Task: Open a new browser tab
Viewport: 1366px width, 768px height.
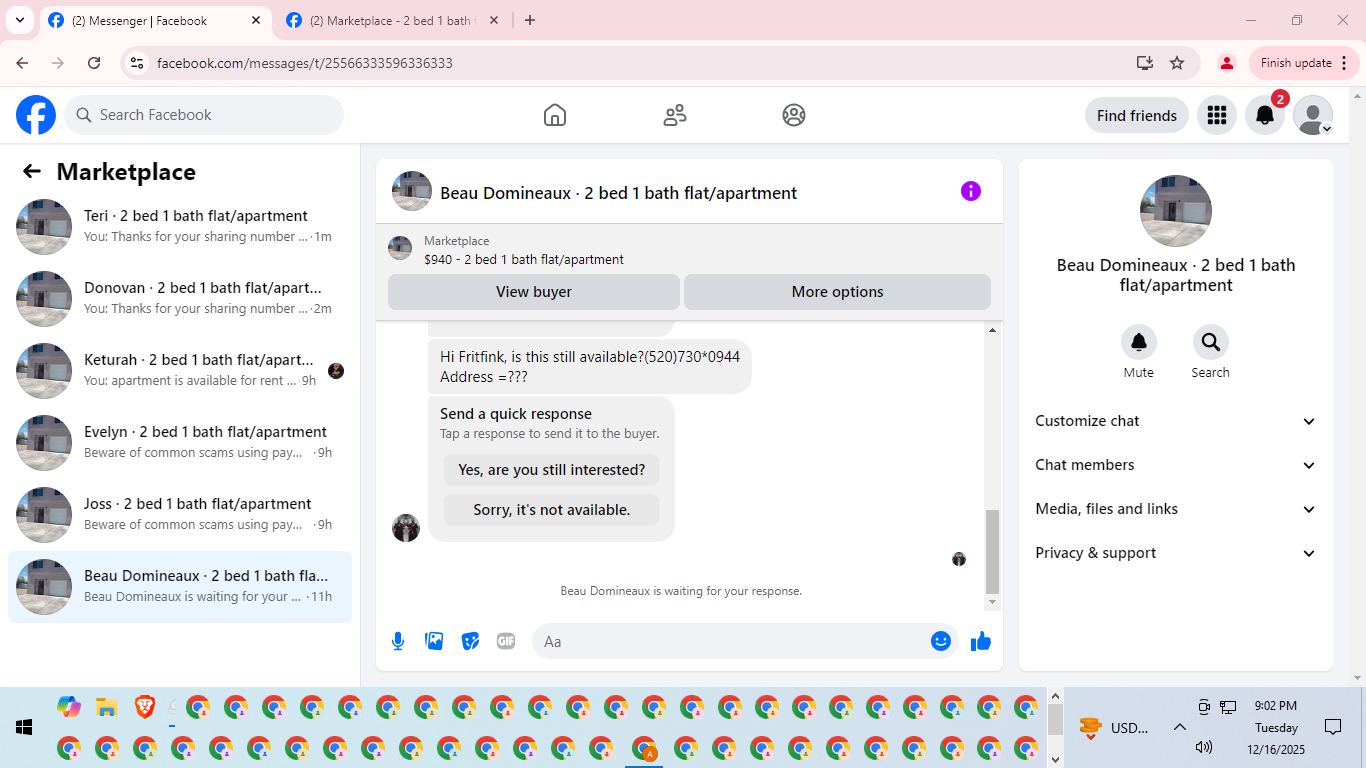Action: pos(530,20)
